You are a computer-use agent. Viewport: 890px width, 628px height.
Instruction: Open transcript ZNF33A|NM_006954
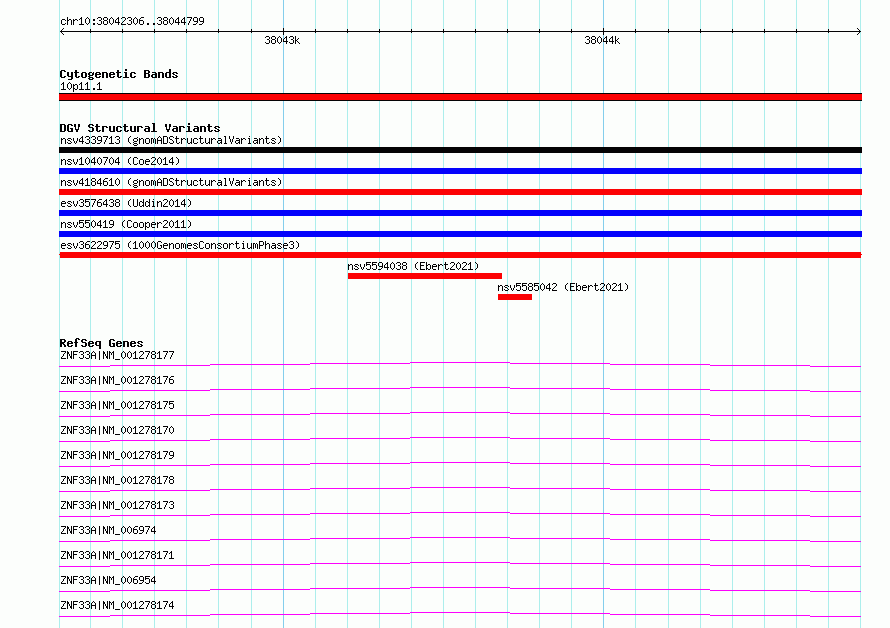[108, 580]
